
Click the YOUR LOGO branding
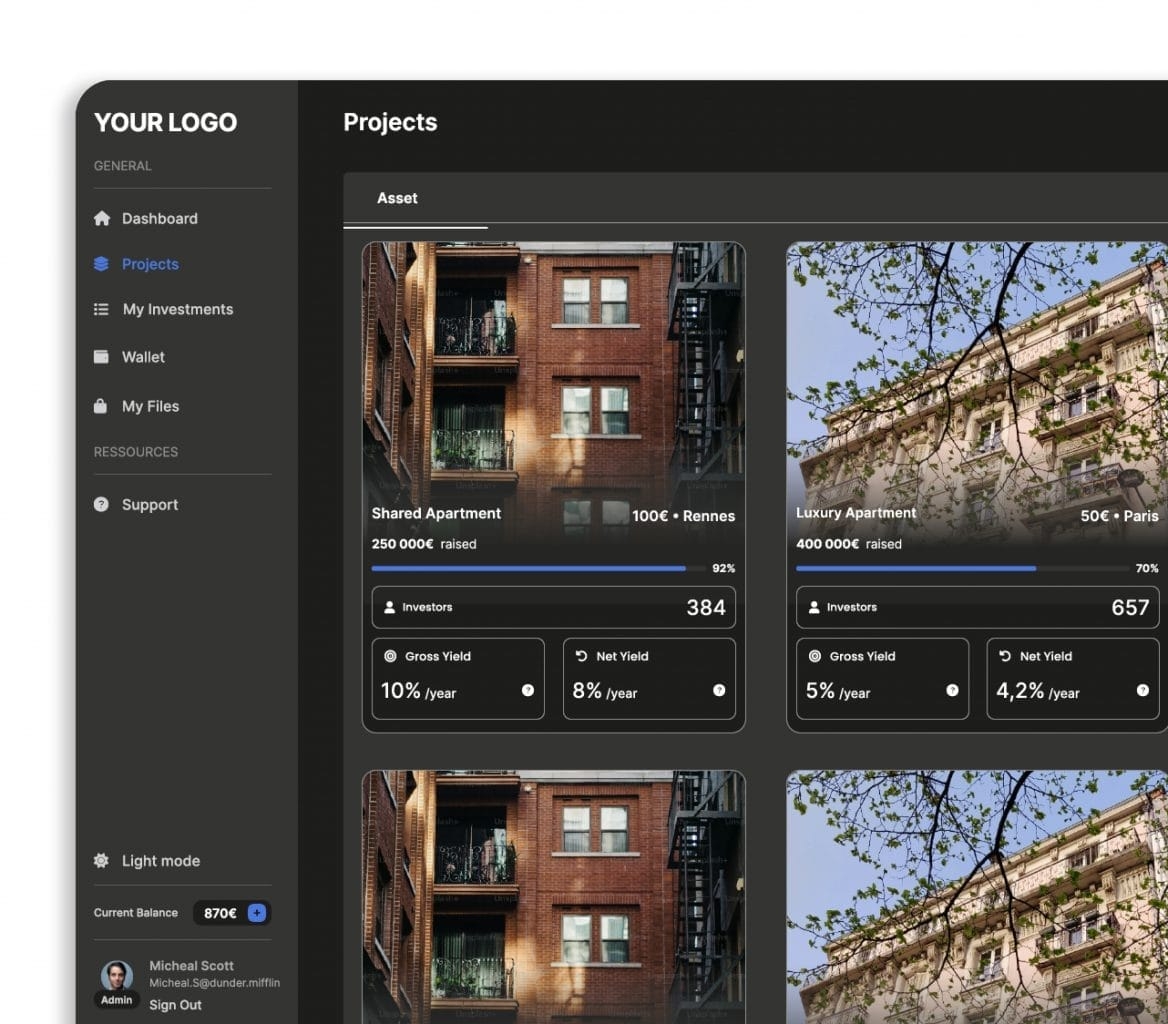[x=165, y=122]
